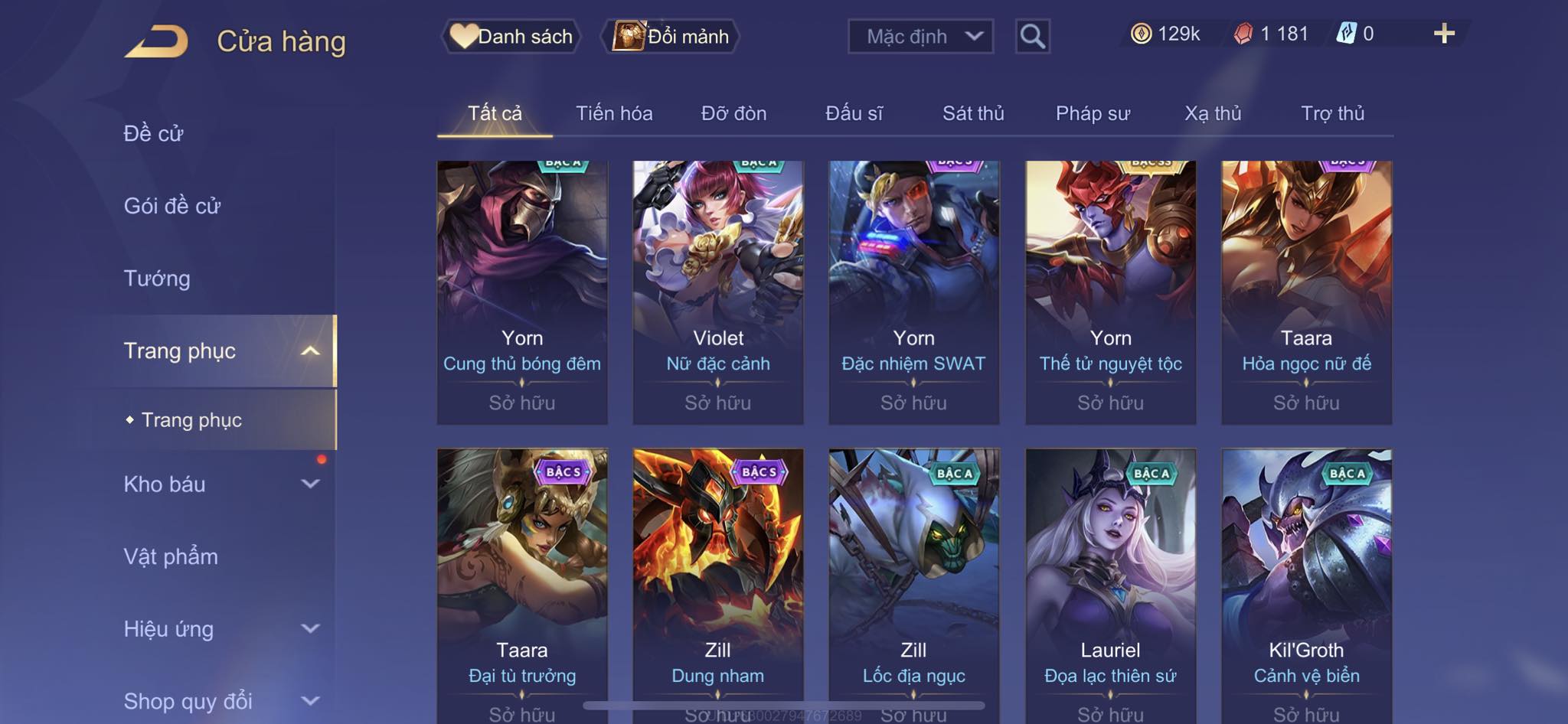Click the red gem icon showing 1 181
Screen dimensions: 1568x724
[x=1243, y=34]
